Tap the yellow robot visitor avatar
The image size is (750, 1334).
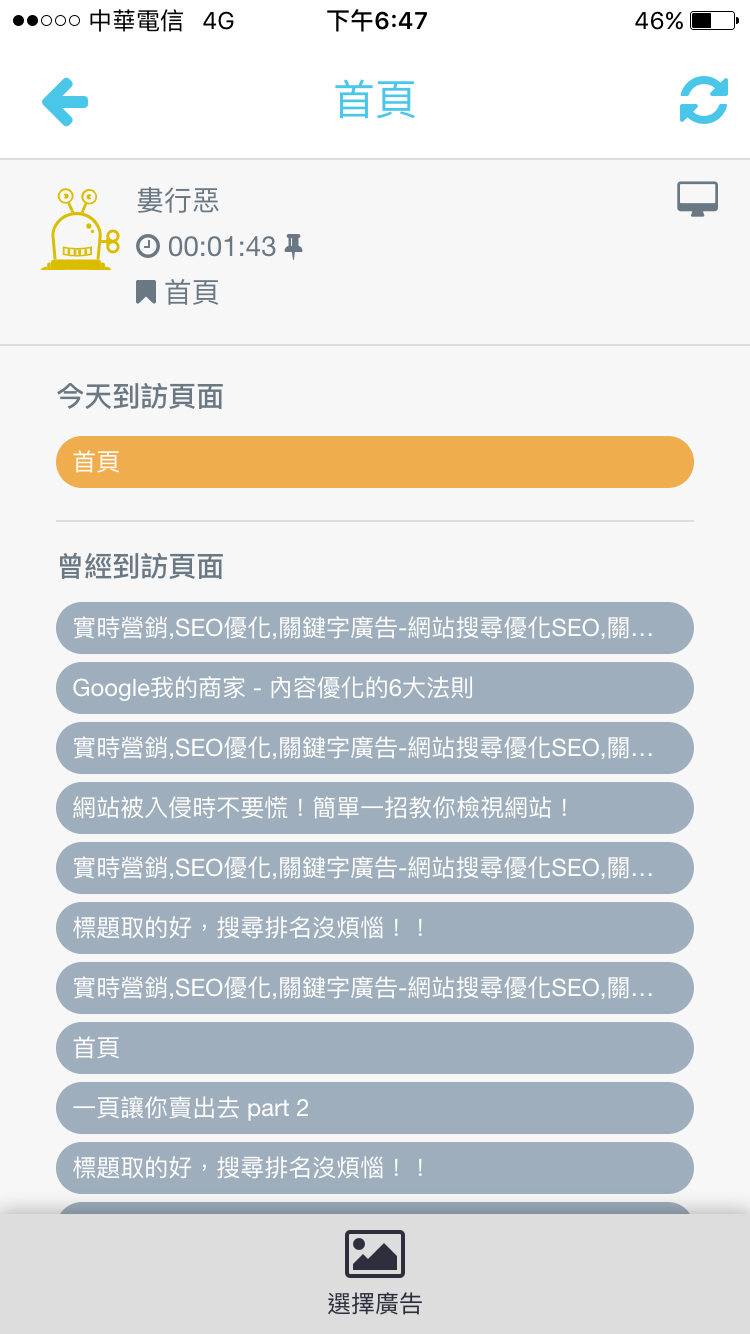[x=80, y=229]
